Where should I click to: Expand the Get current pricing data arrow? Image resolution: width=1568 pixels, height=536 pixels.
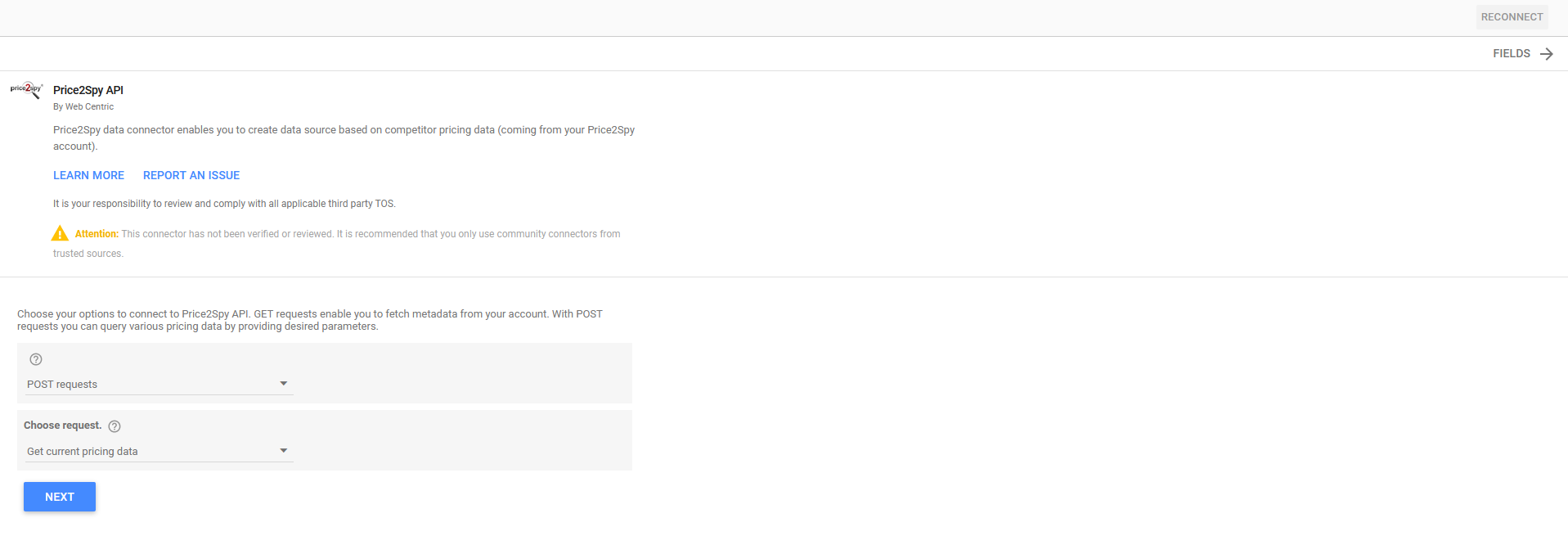point(284,451)
